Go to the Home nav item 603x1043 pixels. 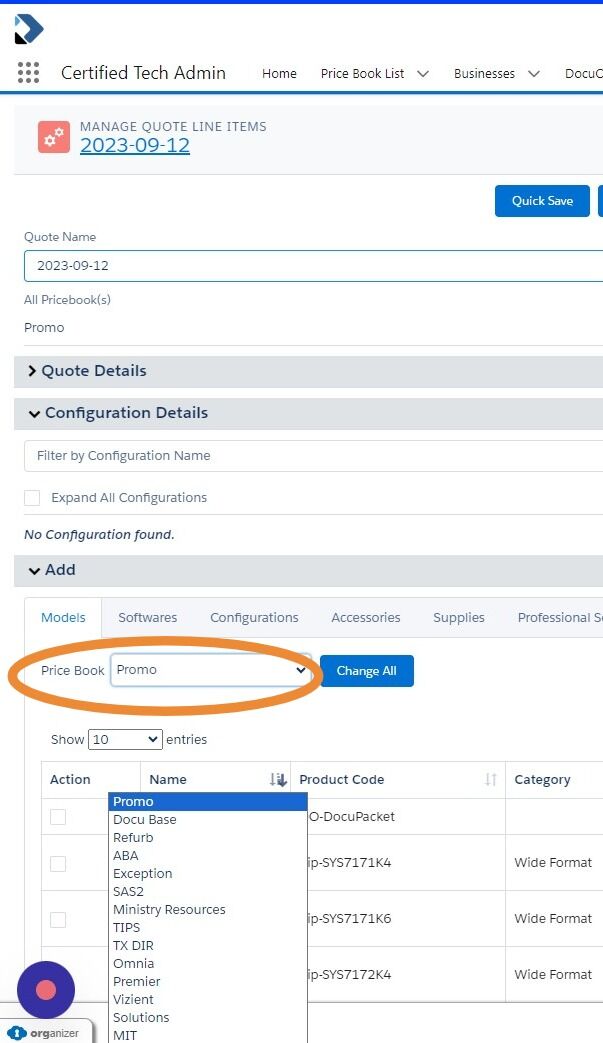[x=279, y=74]
